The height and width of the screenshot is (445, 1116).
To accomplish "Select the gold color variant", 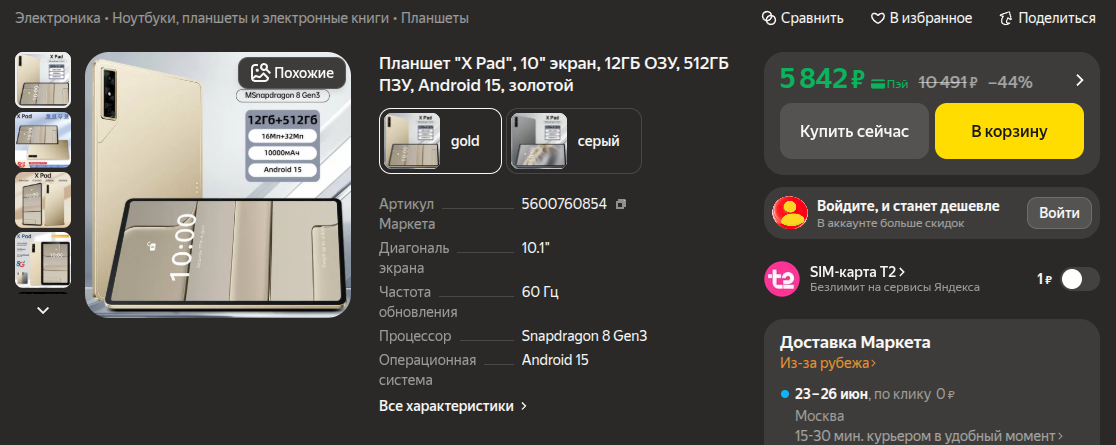I will [441, 141].
